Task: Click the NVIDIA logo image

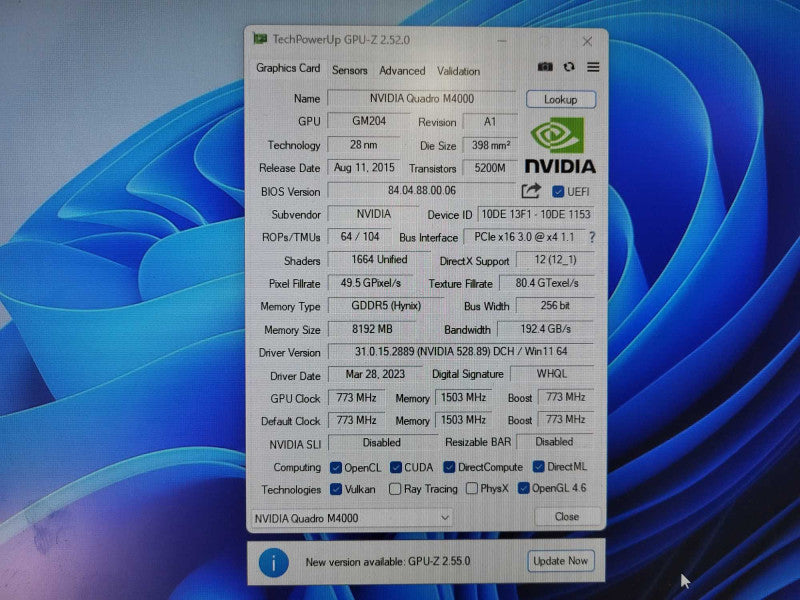Action: pos(560,145)
